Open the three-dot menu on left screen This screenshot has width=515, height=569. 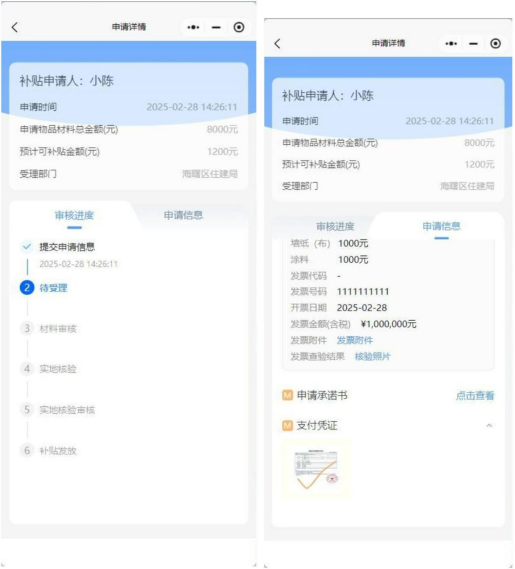193,27
